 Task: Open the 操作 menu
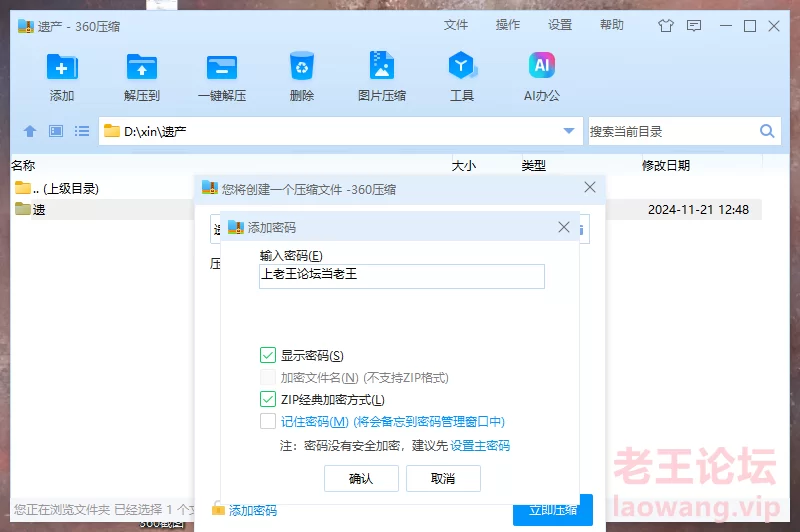(x=508, y=25)
